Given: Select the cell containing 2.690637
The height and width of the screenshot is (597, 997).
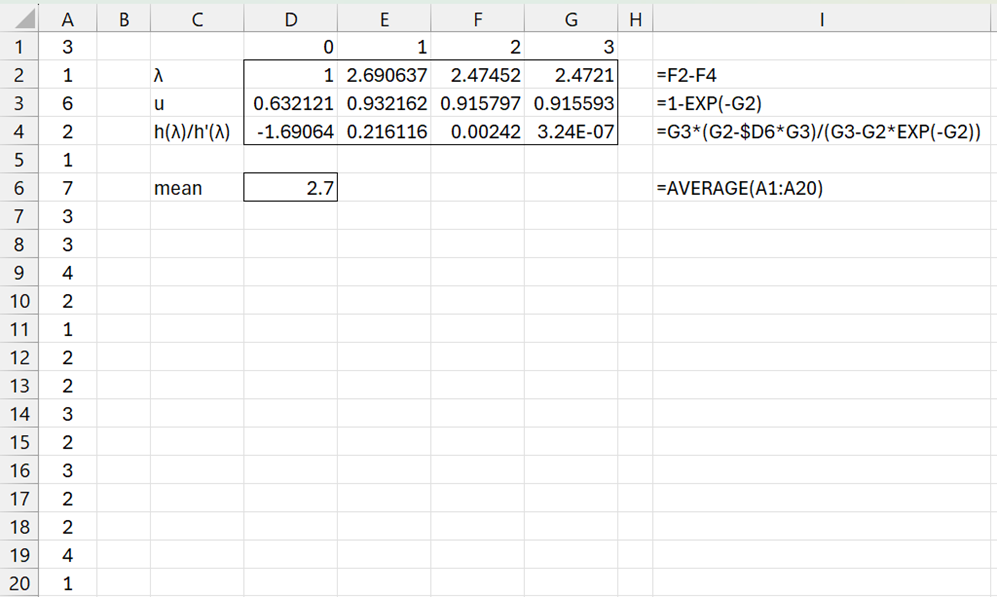Looking at the screenshot, I should coord(384,75).
